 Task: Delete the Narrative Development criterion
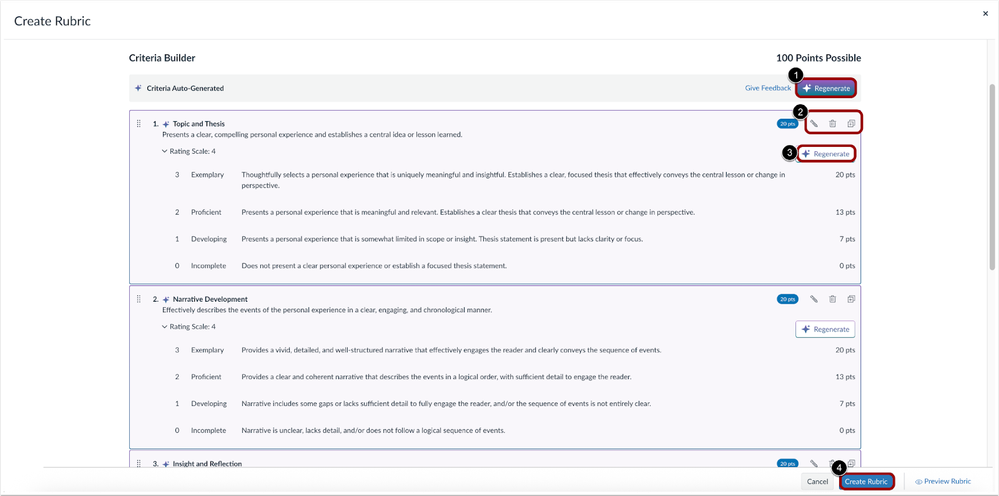click(832, 299)
